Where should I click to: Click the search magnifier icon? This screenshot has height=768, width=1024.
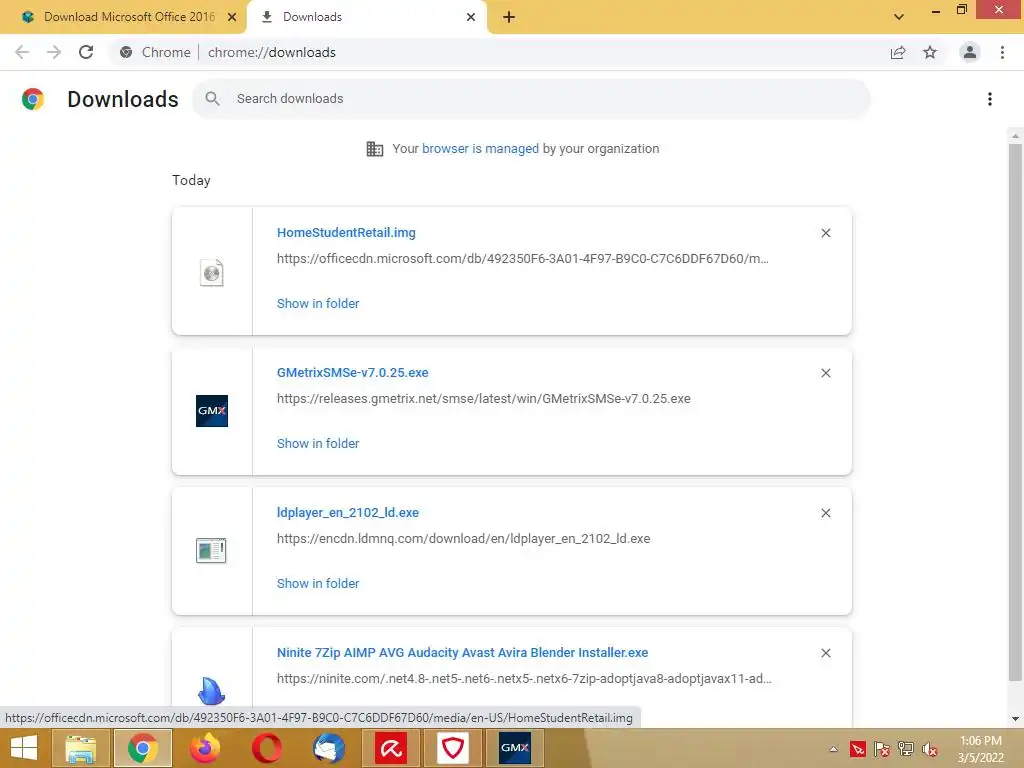(x=212, y=99)
